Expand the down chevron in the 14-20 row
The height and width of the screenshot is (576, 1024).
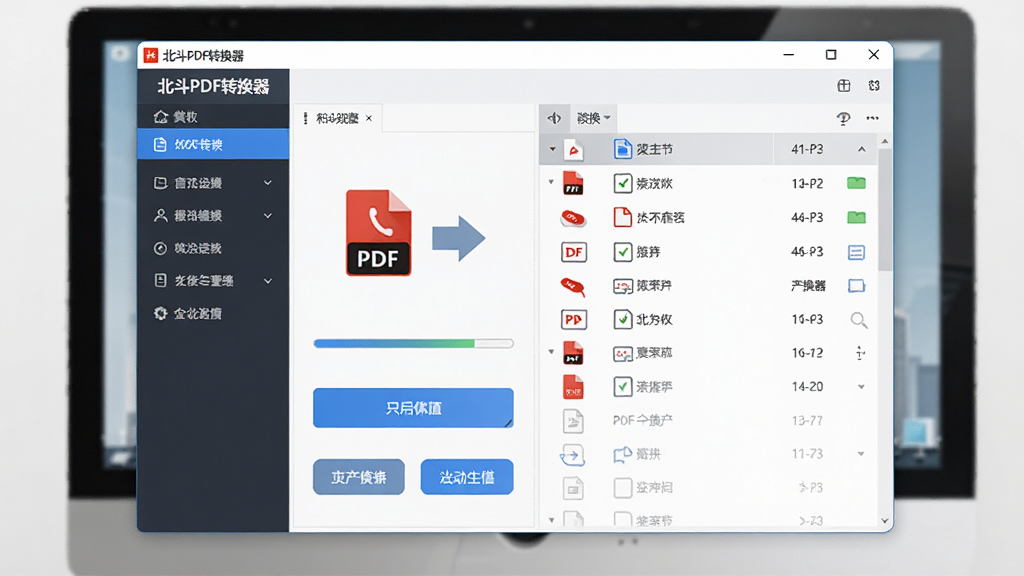coord(861,387)
